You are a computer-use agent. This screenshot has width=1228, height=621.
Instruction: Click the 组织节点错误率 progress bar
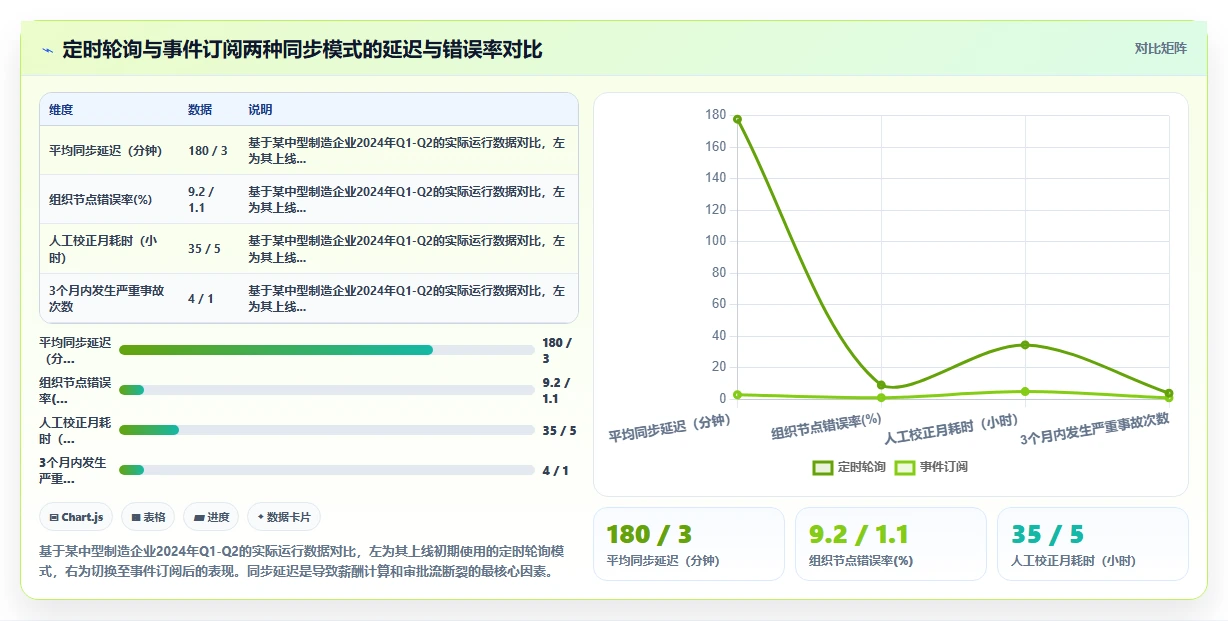tap(326, 390)
